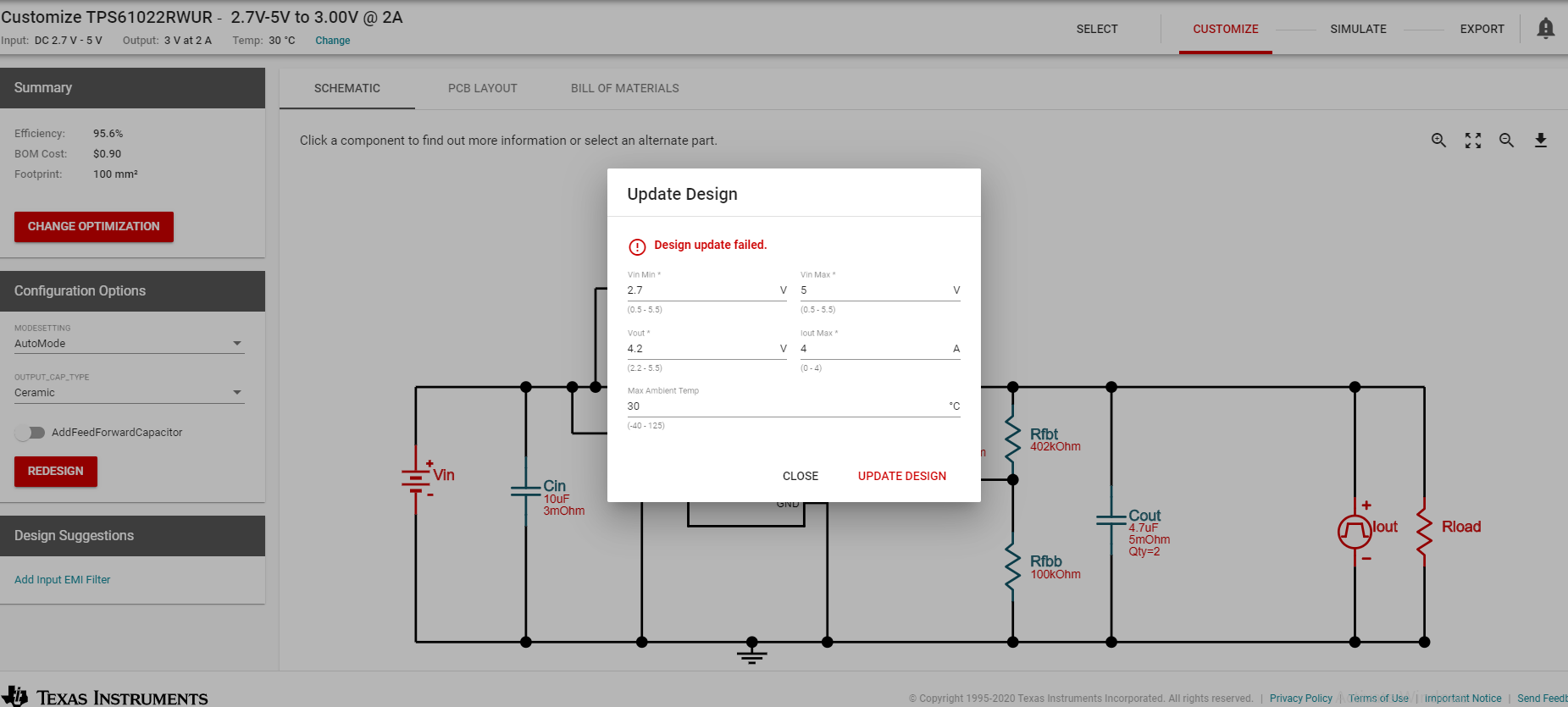
Task: Switch to the SCHEMATIC tab
Action: tap(347, 88)
